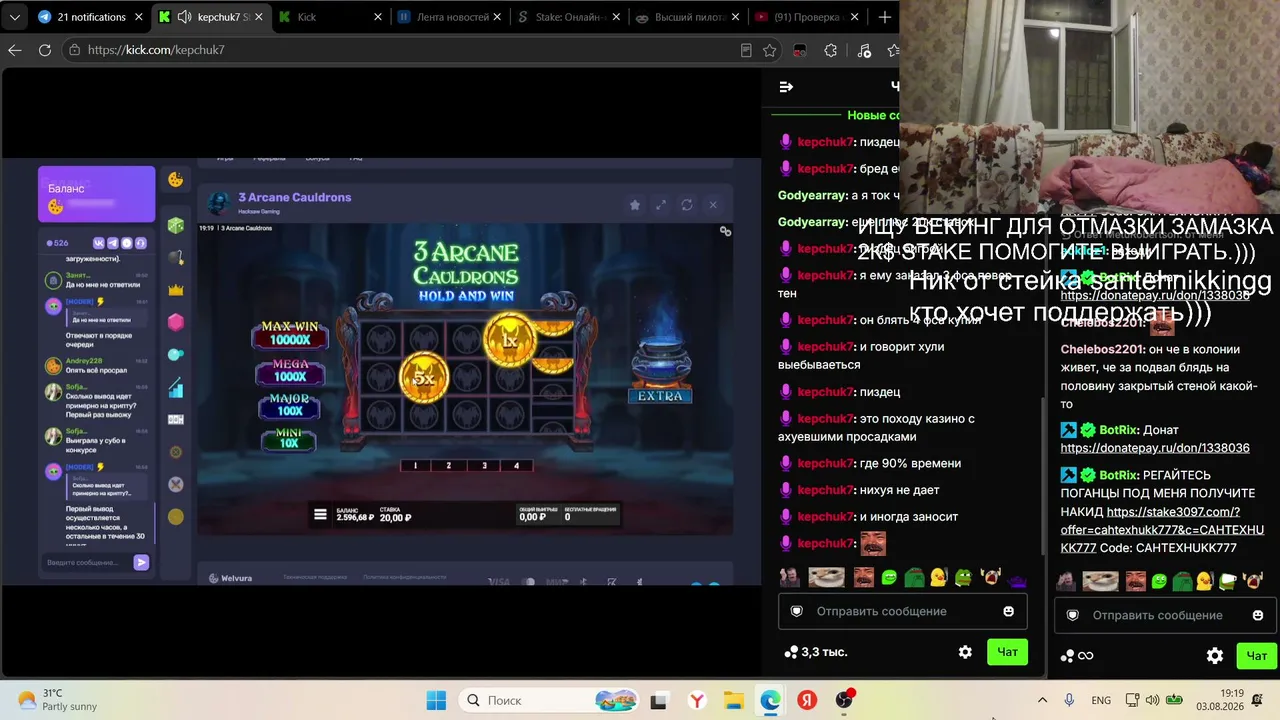Switch to the Stake: Онлайн tab
1280x720 pixels.
(570, 17)
